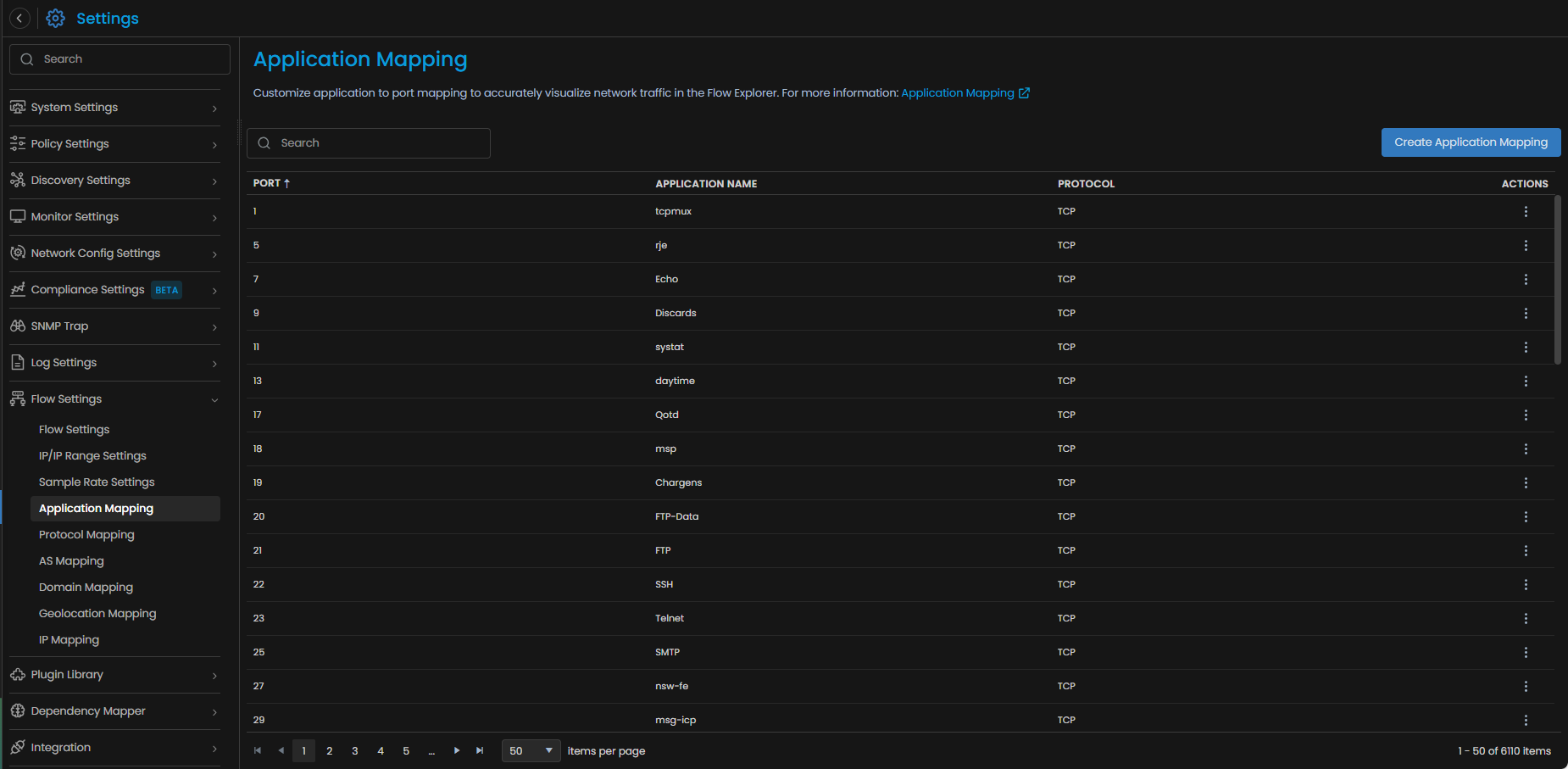
Task: Sort by APPLICATION NAME column header
Action: tap(706, 183)
